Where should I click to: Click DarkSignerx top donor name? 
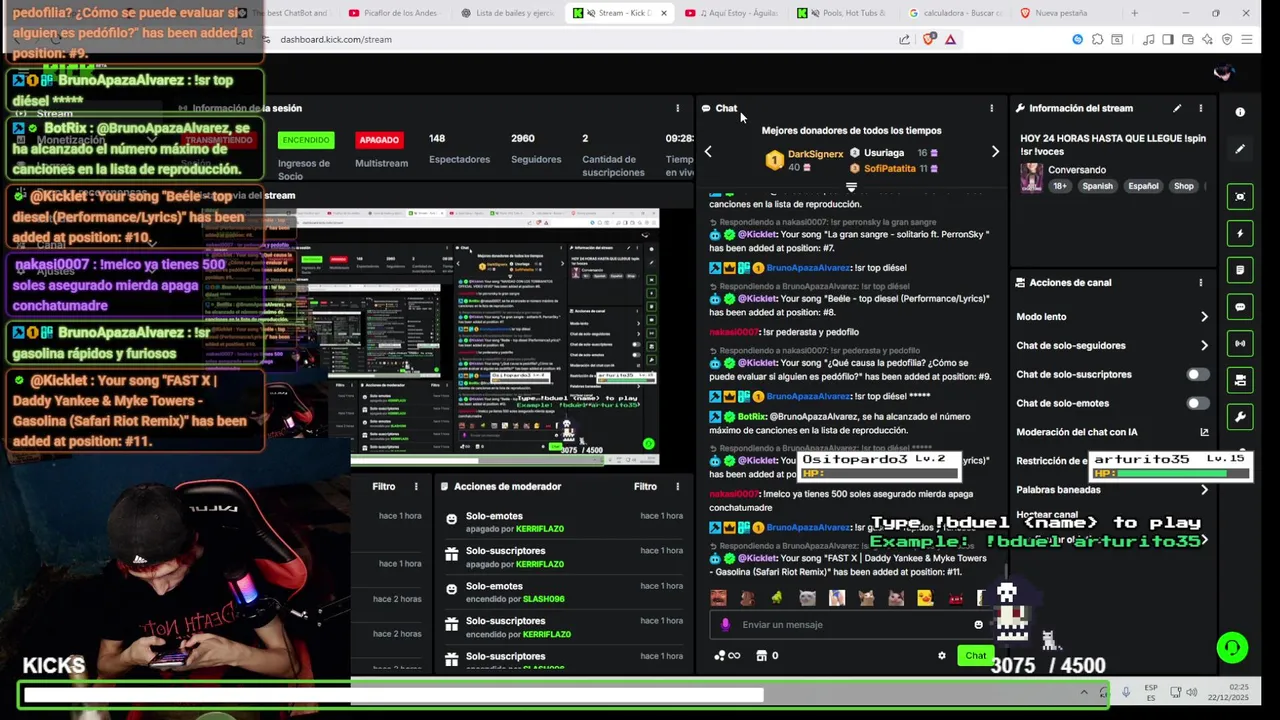coord(816,154)
